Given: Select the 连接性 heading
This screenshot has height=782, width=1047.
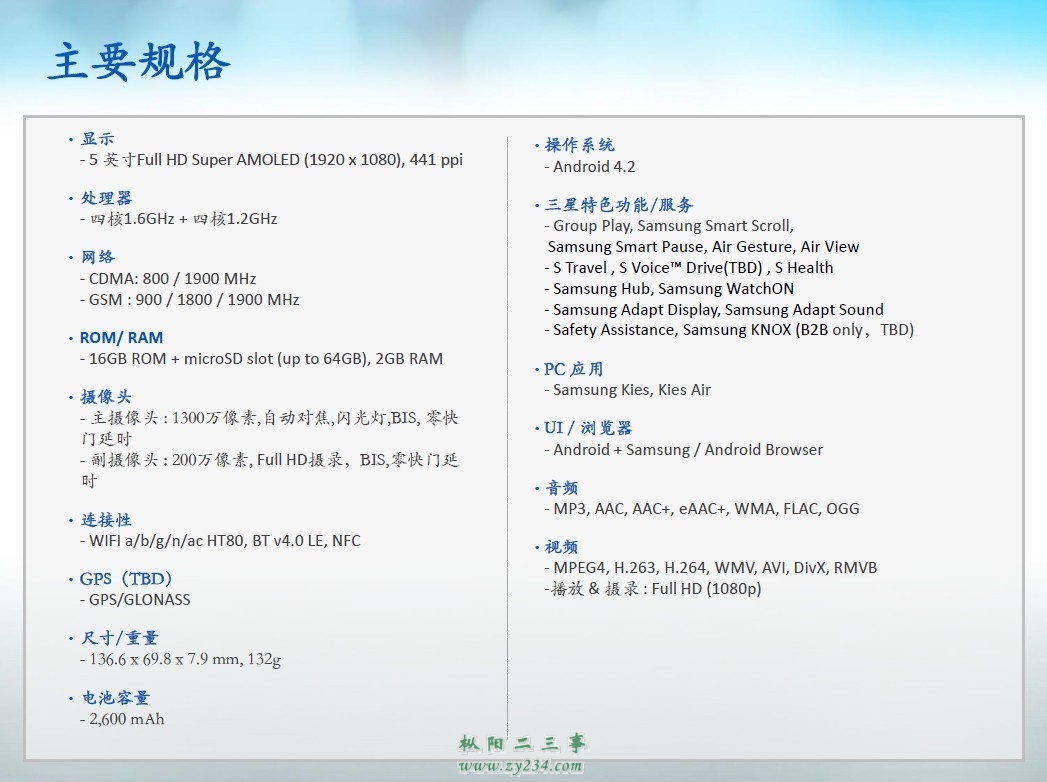Looking at the screenshot, I should [106, 520].
